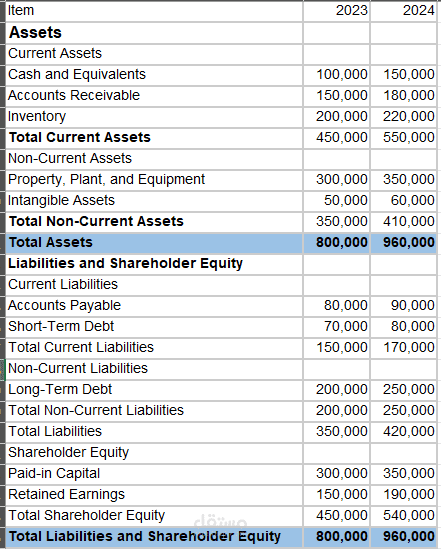Click the 'Total Current Liabilities' label
The image size is (441, 549).
tap(154, 348)
